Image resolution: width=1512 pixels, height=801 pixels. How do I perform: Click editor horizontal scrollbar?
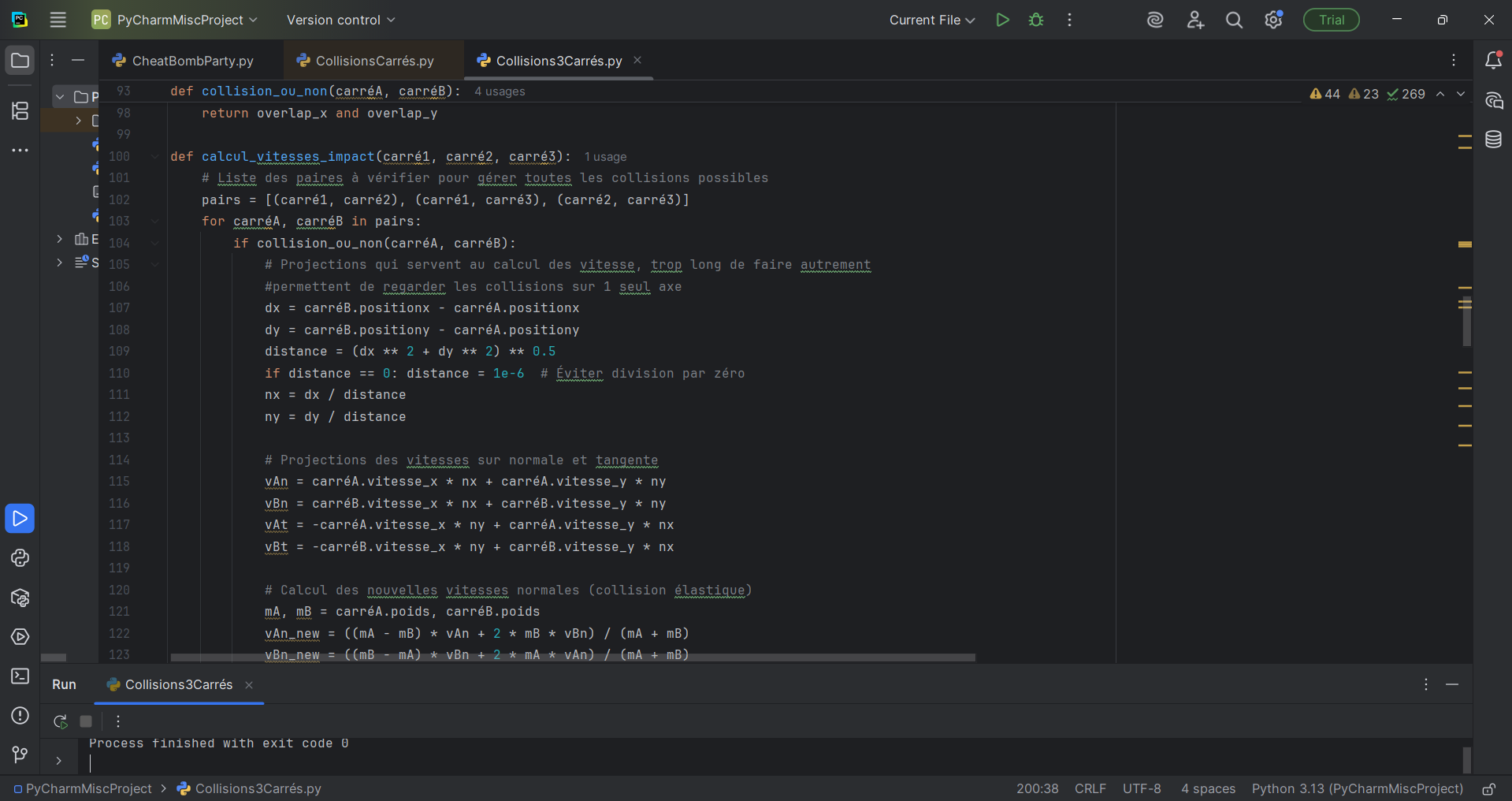pyautogui.click(x=573, y=657)
